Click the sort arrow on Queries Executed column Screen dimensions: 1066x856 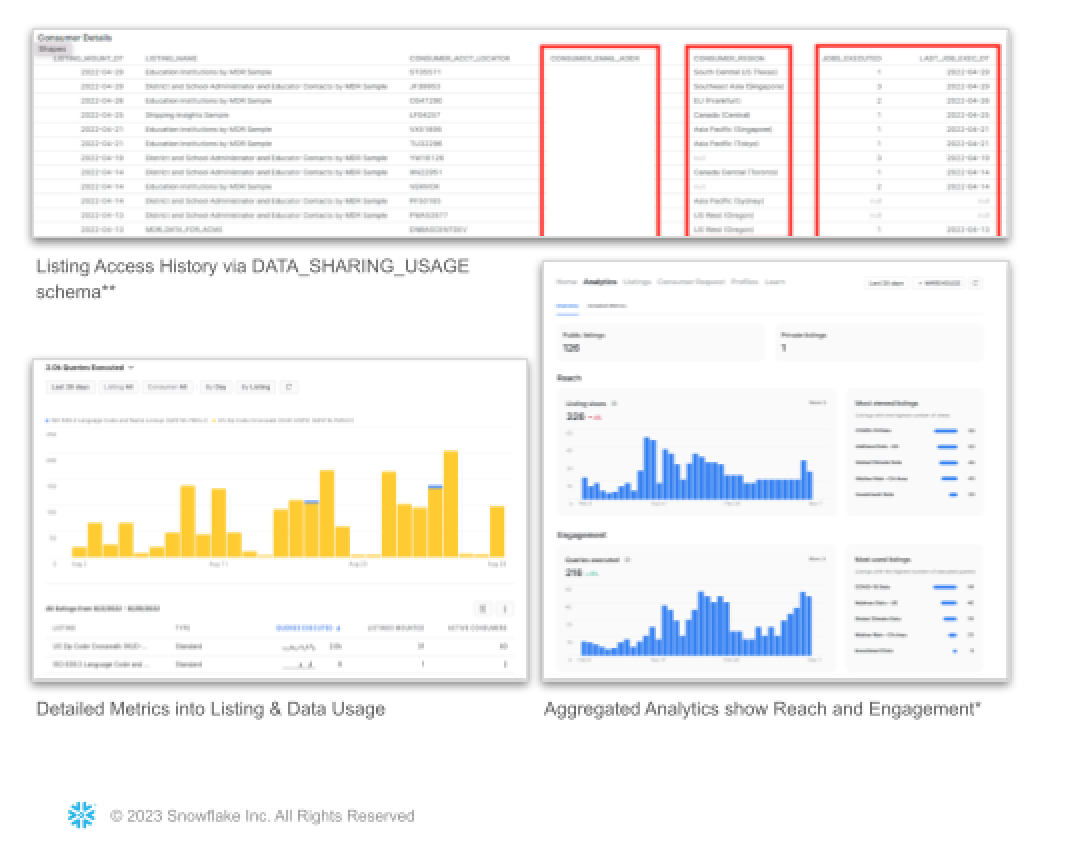tap(338, 628)
